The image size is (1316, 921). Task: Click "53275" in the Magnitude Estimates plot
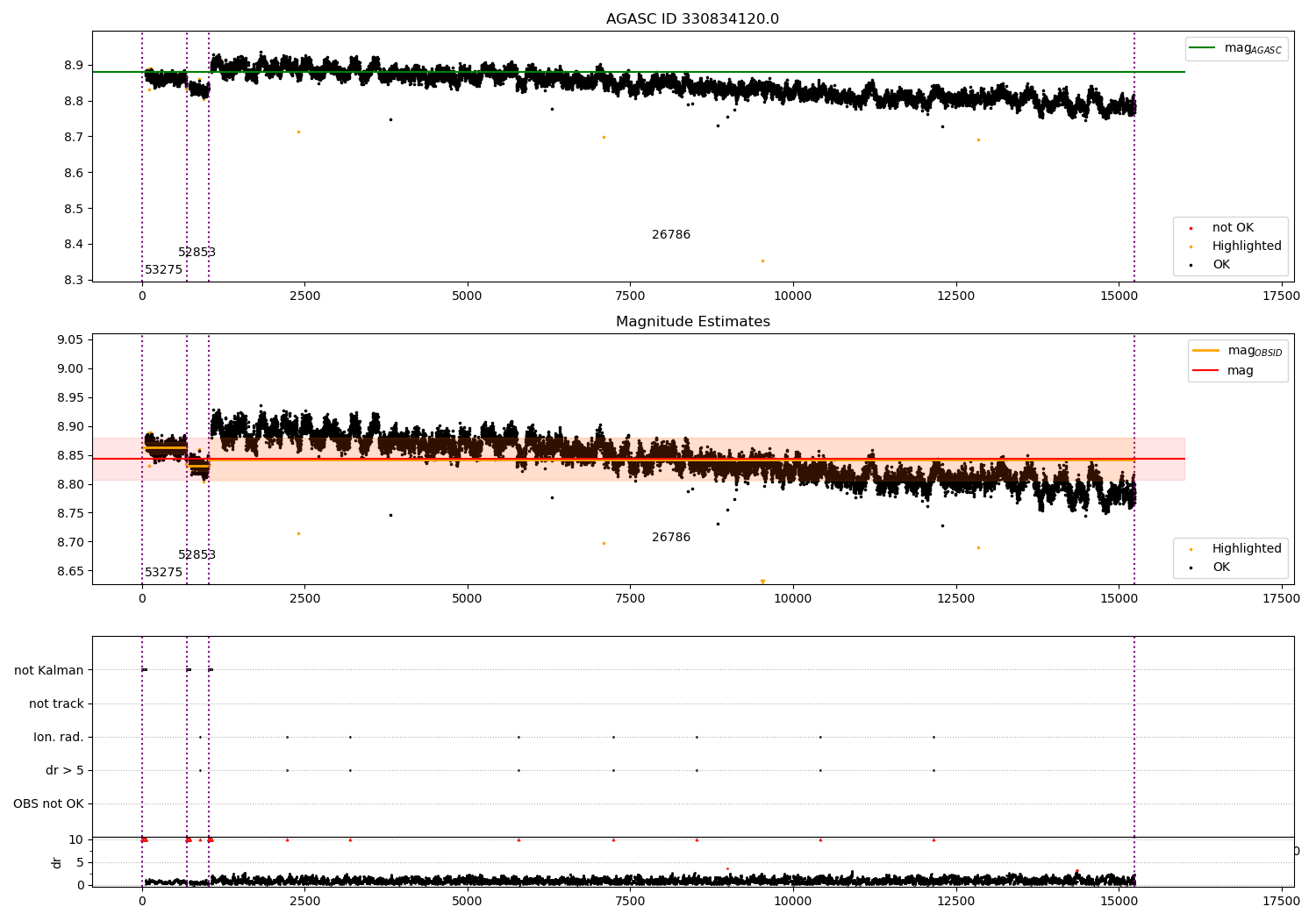click(x=164, y=573)
